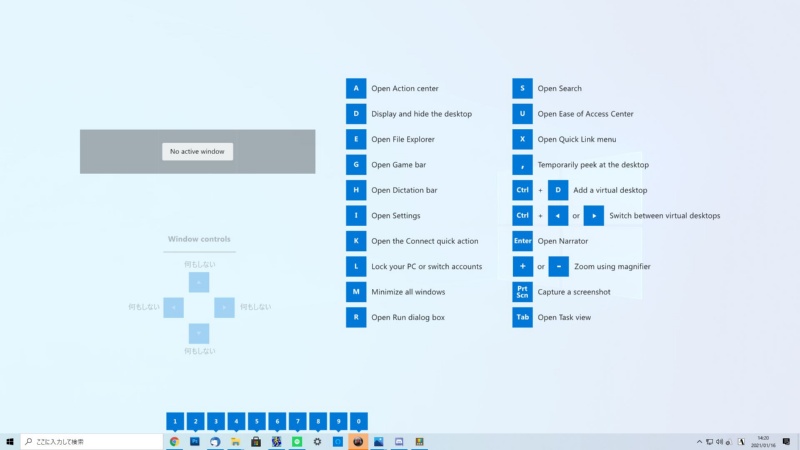Click the left arrow window control
Screen dimensions: 800x450
pyautogui.click(x=173, y=307)
